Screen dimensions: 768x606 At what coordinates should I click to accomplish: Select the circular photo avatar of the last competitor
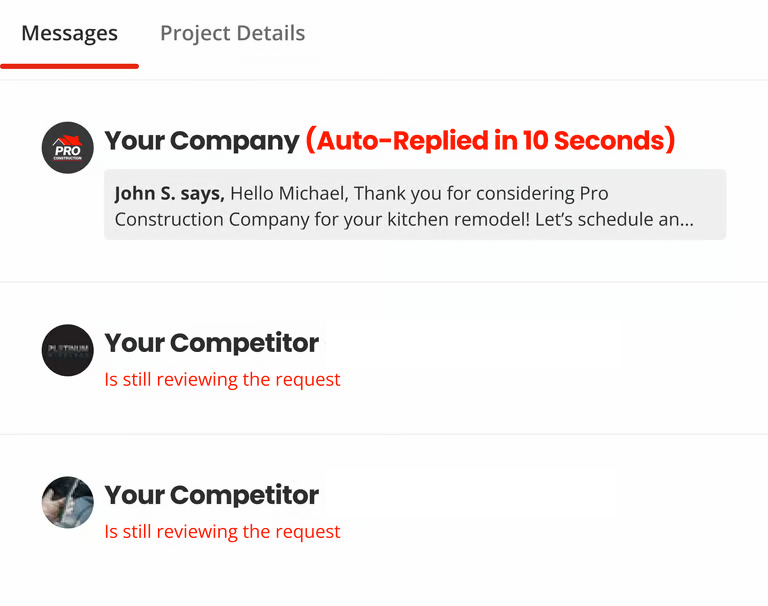tap(67, 502)
